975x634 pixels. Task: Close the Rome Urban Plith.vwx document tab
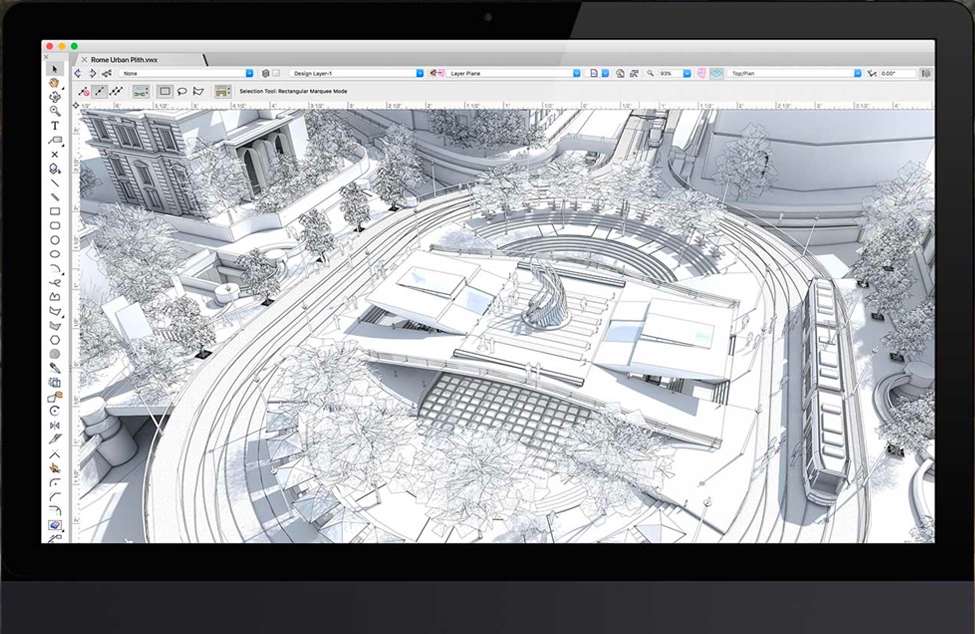pyautogui.click(x=84, y=60)
